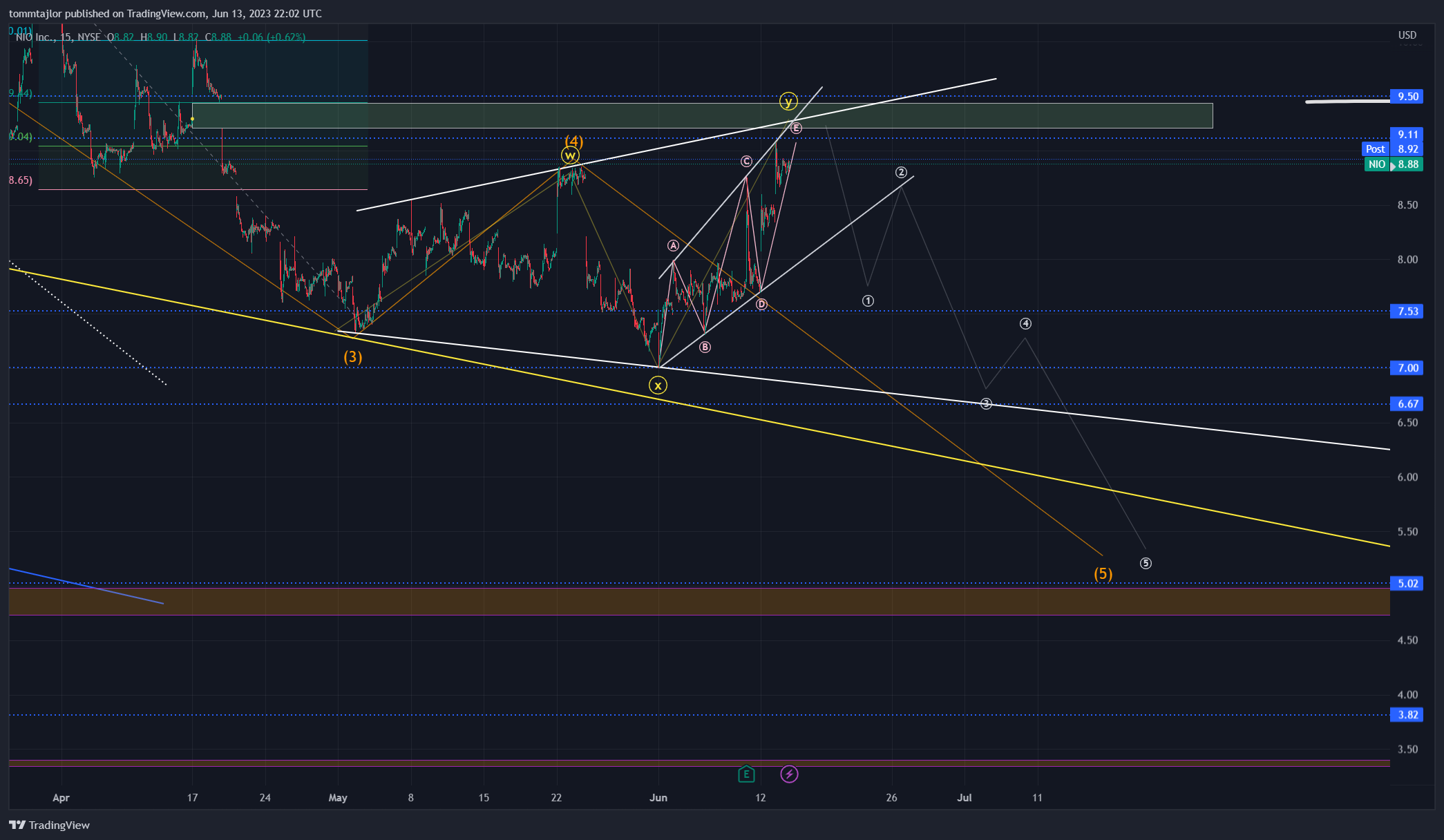Click the 9.50 price level label
1444x840 pixels.
click(x=1407, y=96)
